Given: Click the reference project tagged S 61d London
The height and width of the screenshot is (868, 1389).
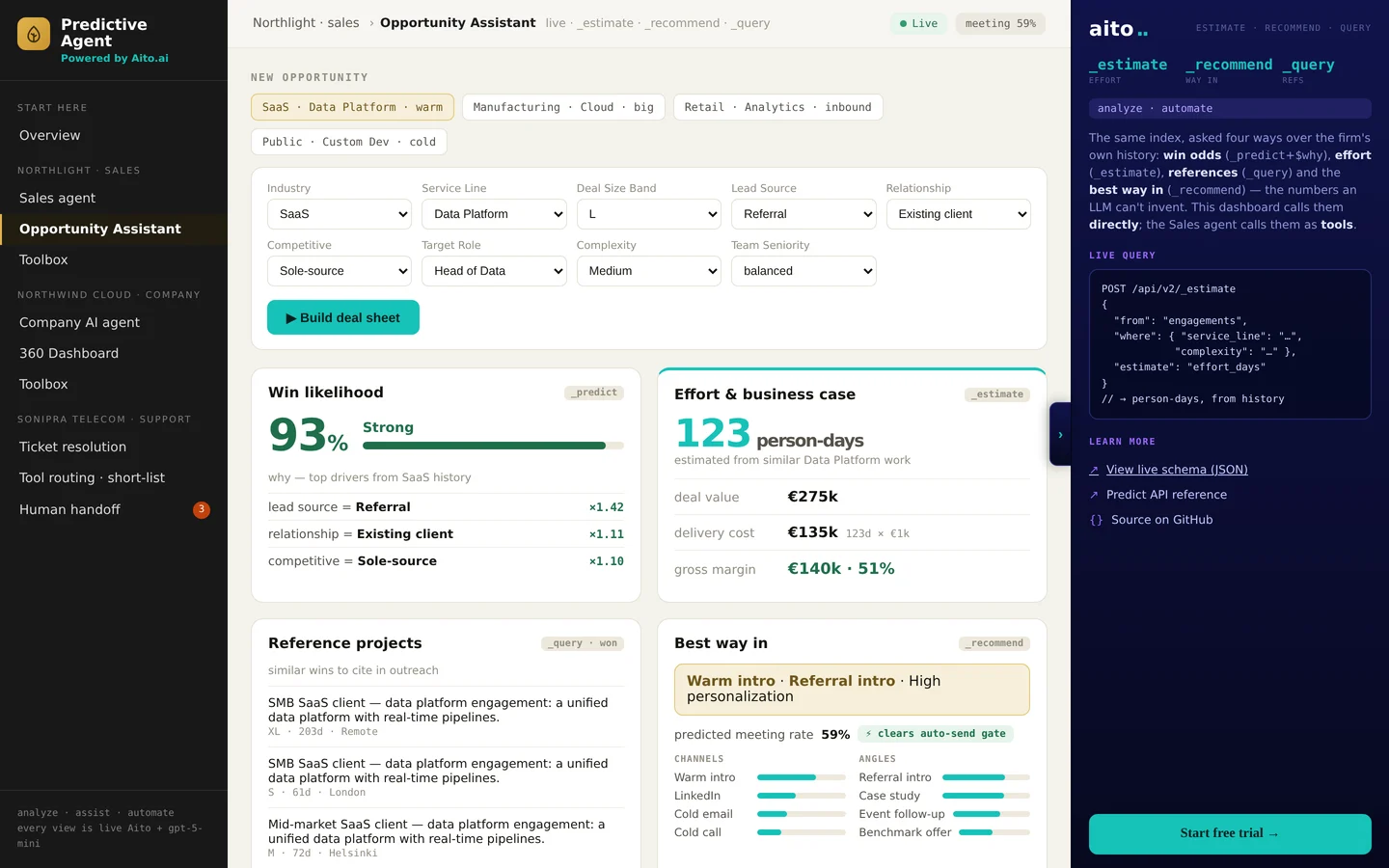Looking at the screenshot, I should (446, 777).
